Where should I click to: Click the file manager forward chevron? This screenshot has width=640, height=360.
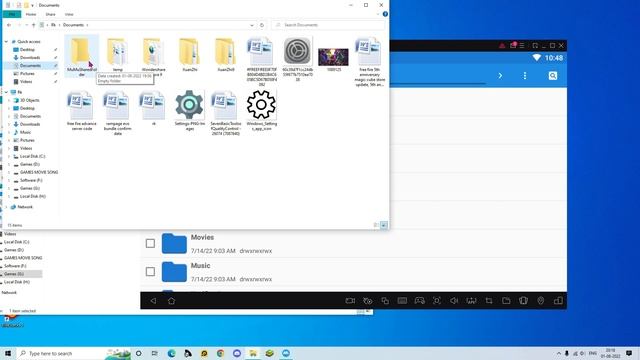[x=500, y=76]
